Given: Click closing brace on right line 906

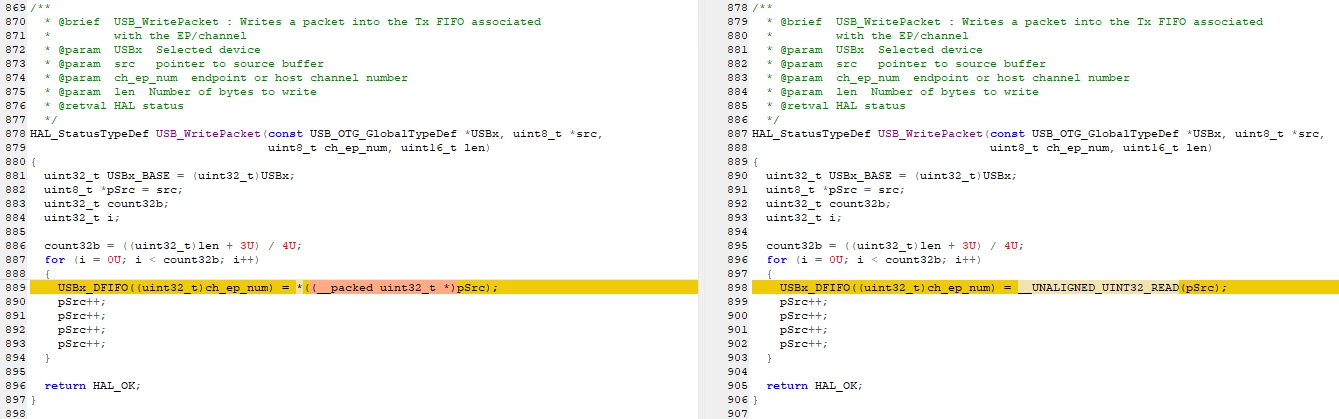Looking at the screenshot, I should pos(755,399).
